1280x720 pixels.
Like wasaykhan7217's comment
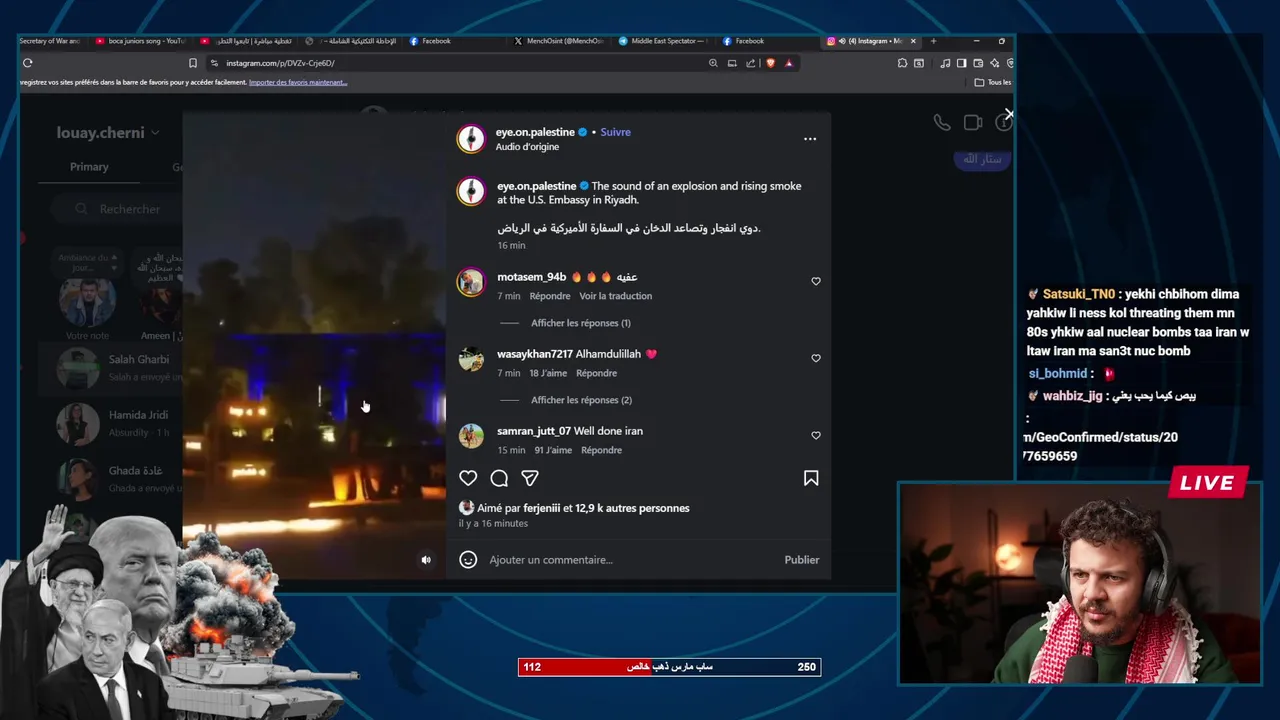pyautogui.click(x=816, y=358)
